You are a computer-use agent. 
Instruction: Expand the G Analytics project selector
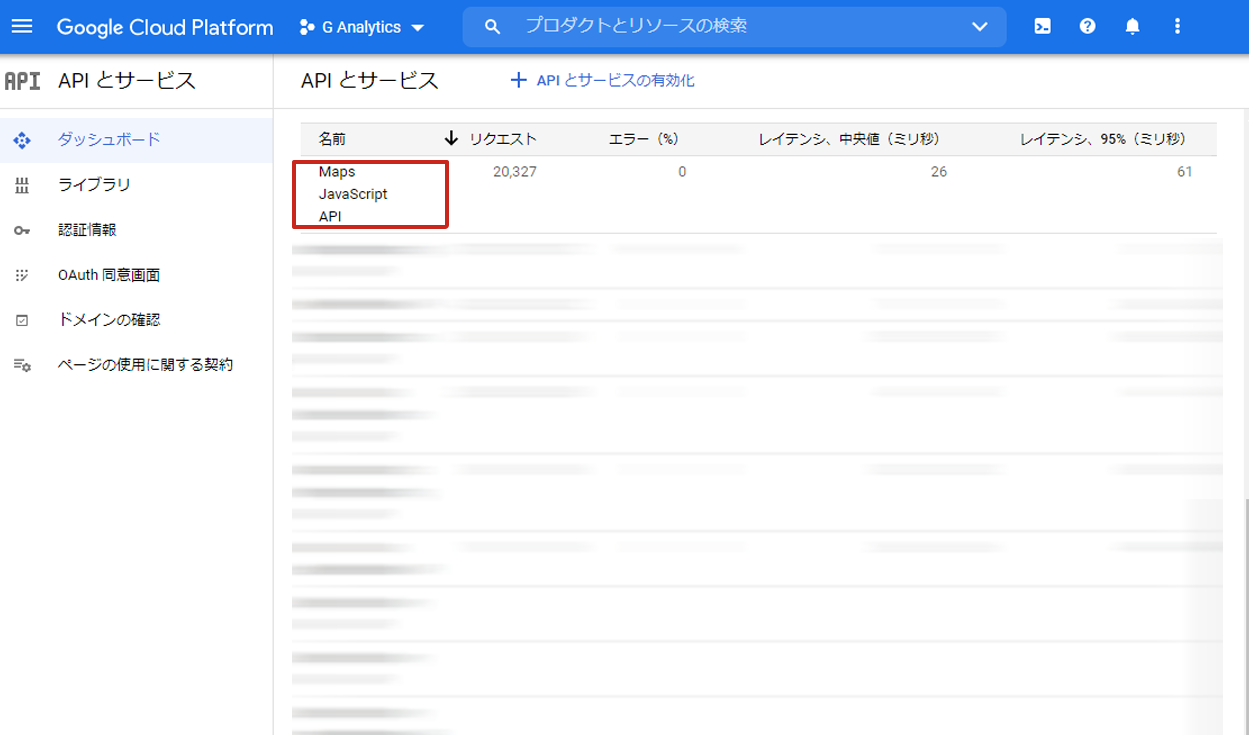pos(362,27)
